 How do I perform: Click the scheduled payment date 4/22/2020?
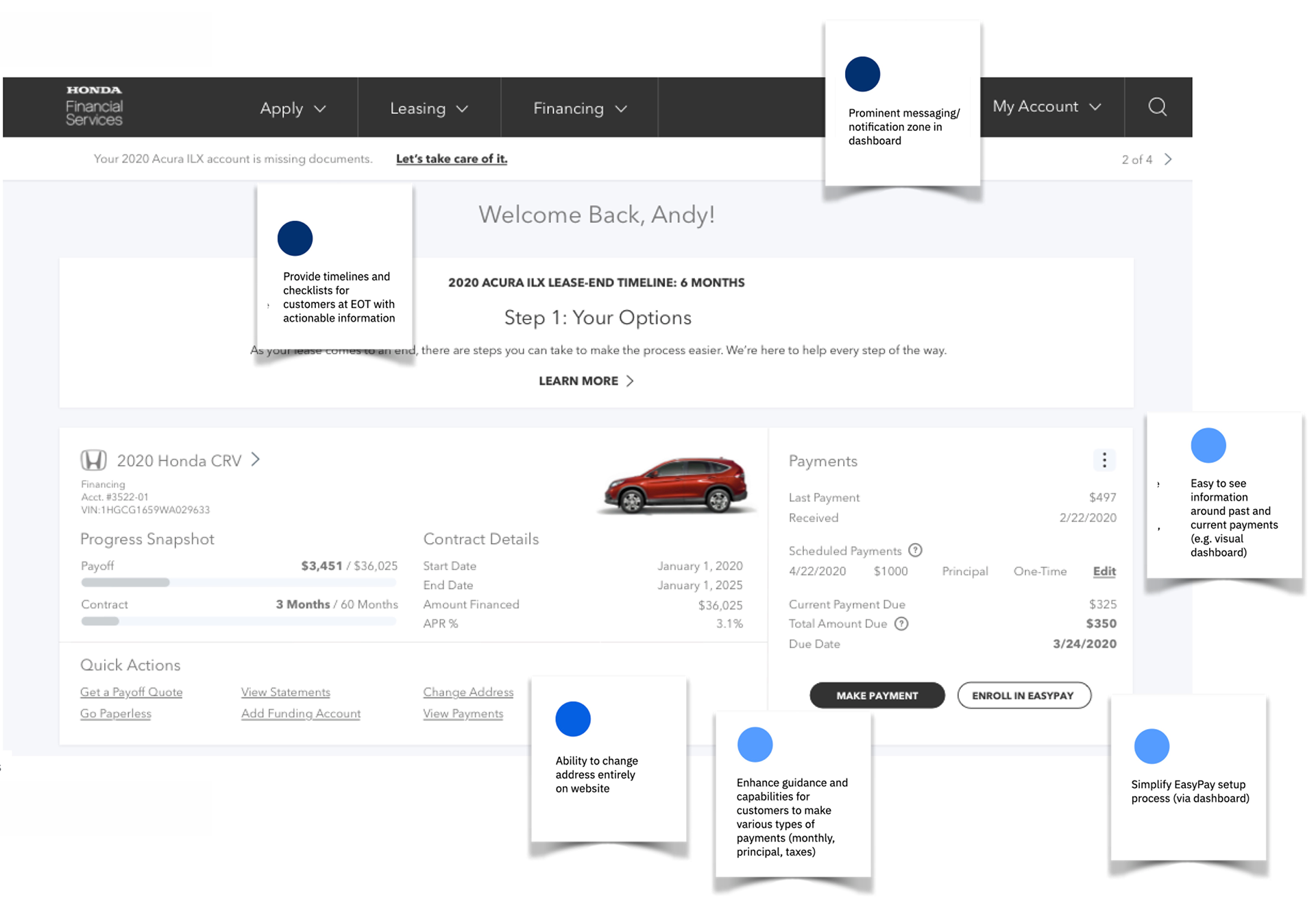click(x=817, y=571)
